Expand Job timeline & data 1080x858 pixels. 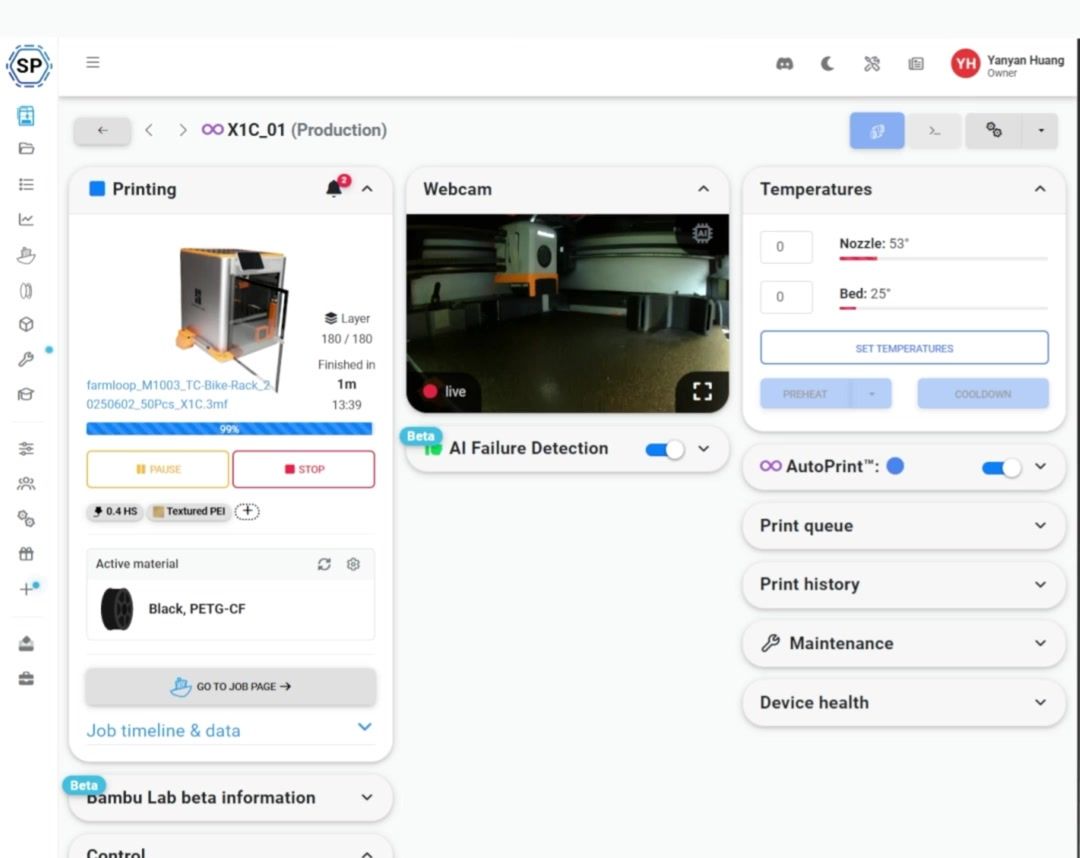point(364,727)
